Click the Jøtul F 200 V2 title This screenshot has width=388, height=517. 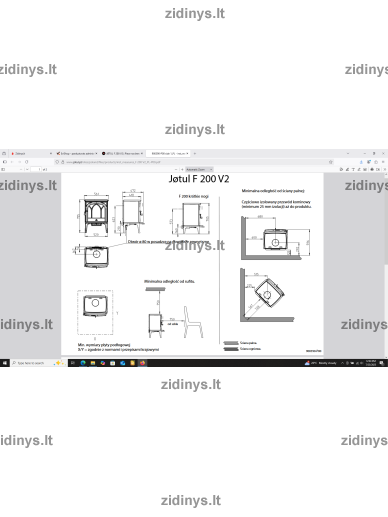[x=199, y=179]
